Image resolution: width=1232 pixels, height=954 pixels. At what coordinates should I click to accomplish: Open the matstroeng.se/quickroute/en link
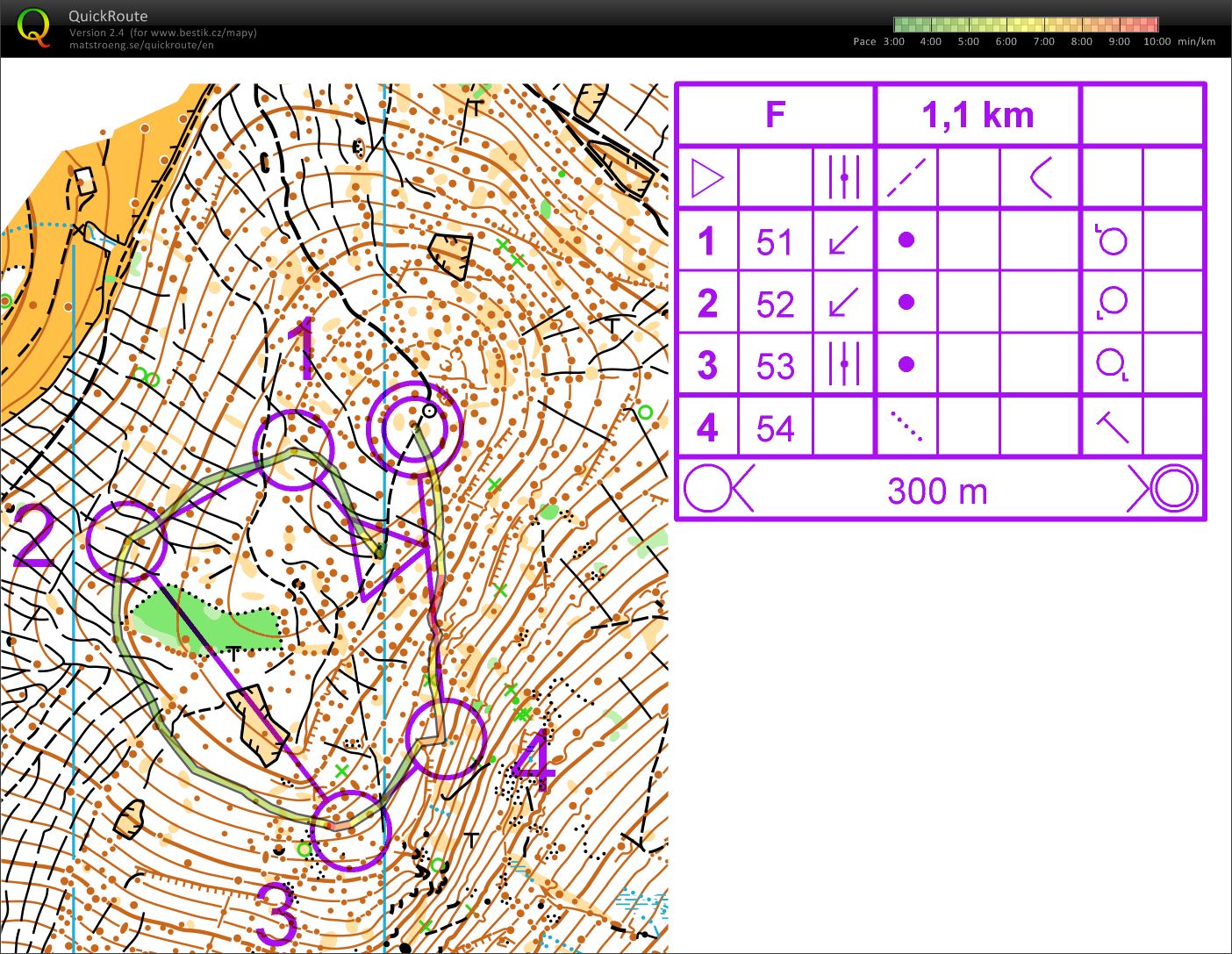click(x=141, y=46)
